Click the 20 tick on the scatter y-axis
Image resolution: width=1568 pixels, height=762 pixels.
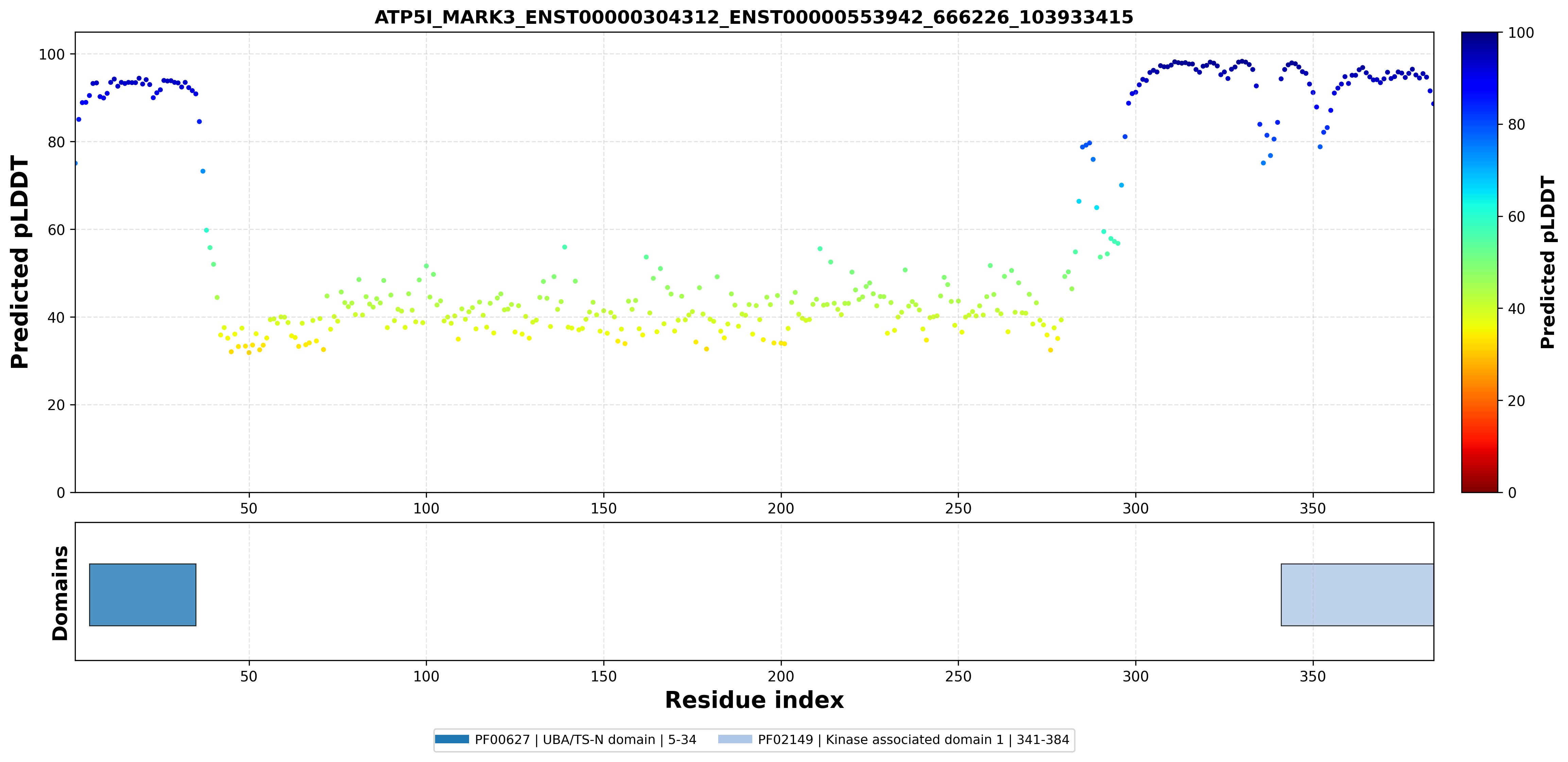pos(56,405)
